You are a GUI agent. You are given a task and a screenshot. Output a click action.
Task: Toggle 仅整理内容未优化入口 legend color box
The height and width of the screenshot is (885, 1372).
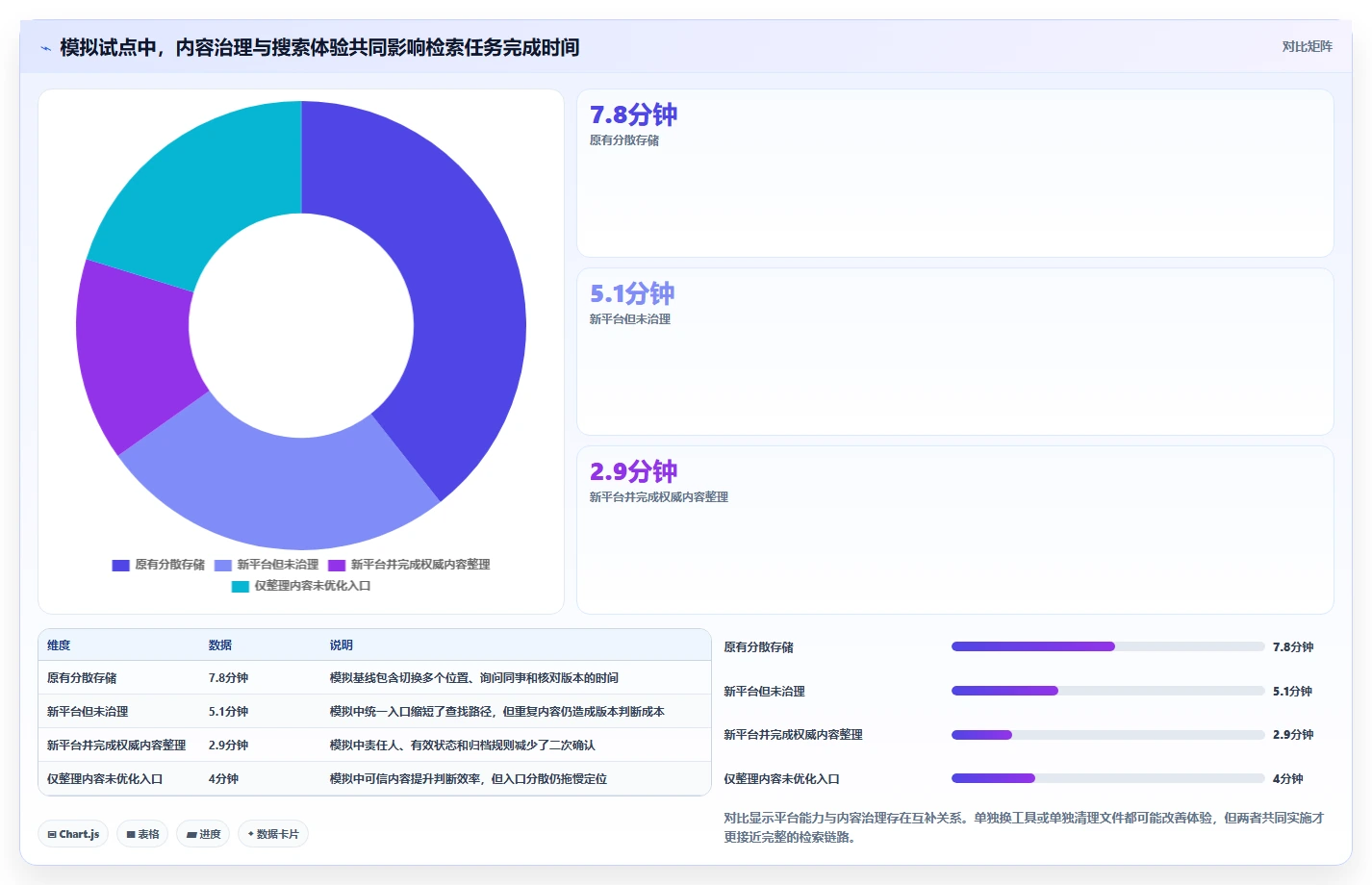pos(241,587)
